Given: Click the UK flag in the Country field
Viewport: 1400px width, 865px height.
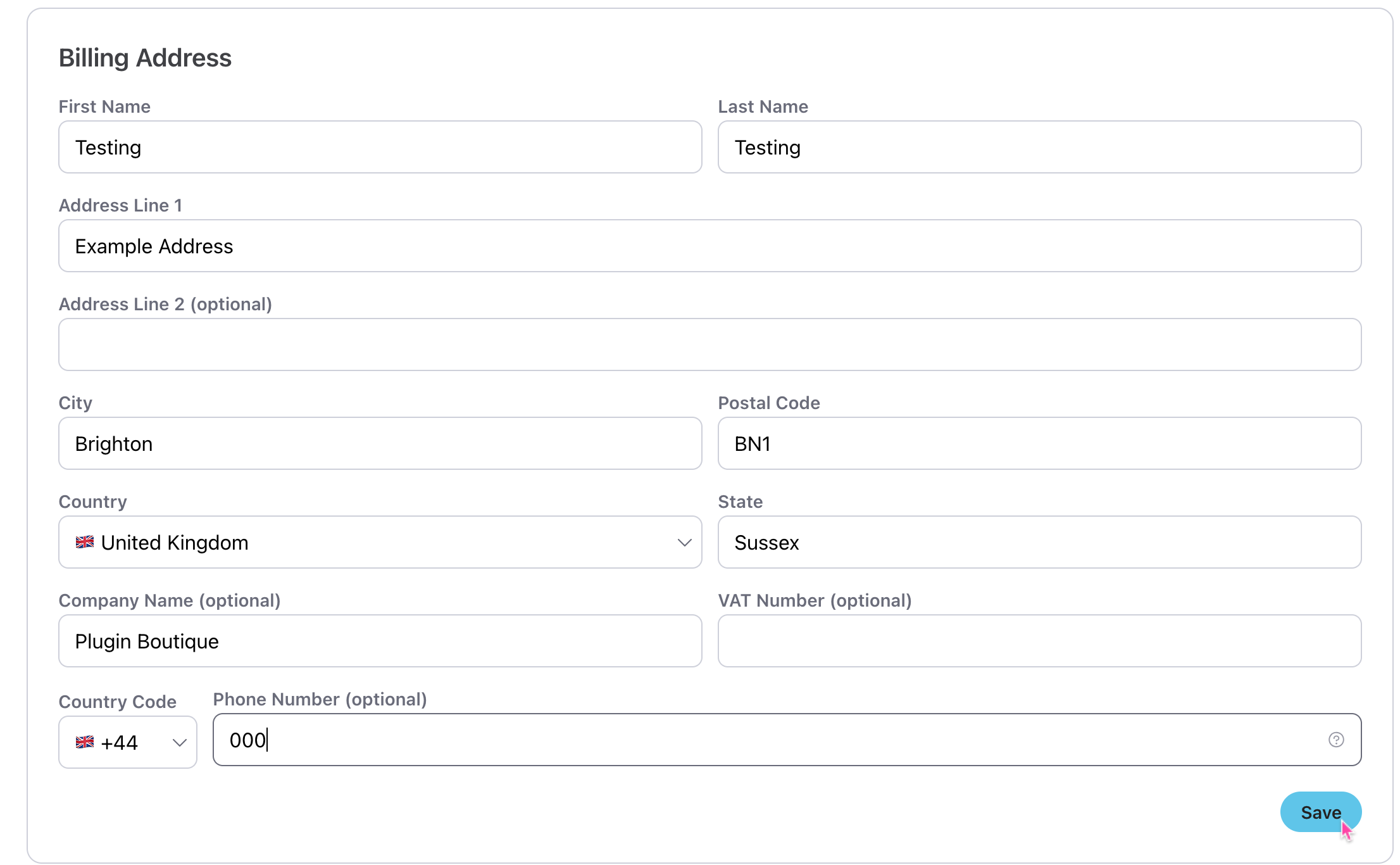Looking at the screenshot, I should [x=85, y=542].
